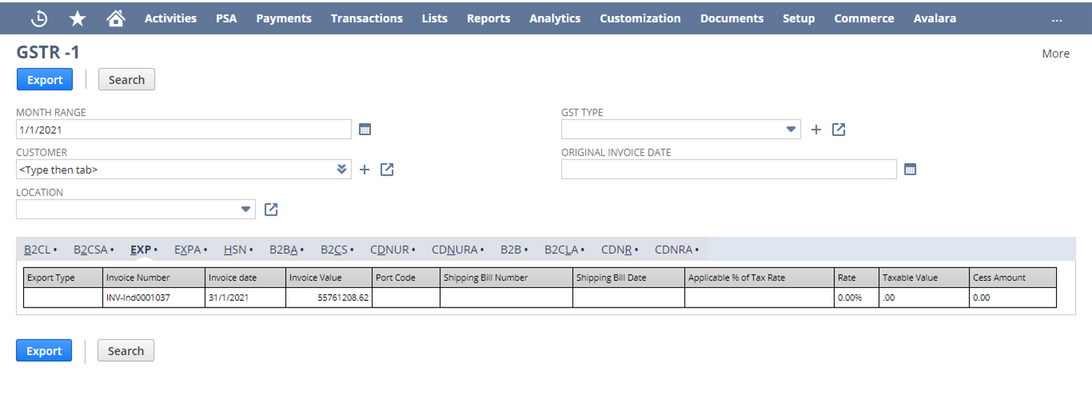Click Applicable % of Tax Rate header

point(760,277)
